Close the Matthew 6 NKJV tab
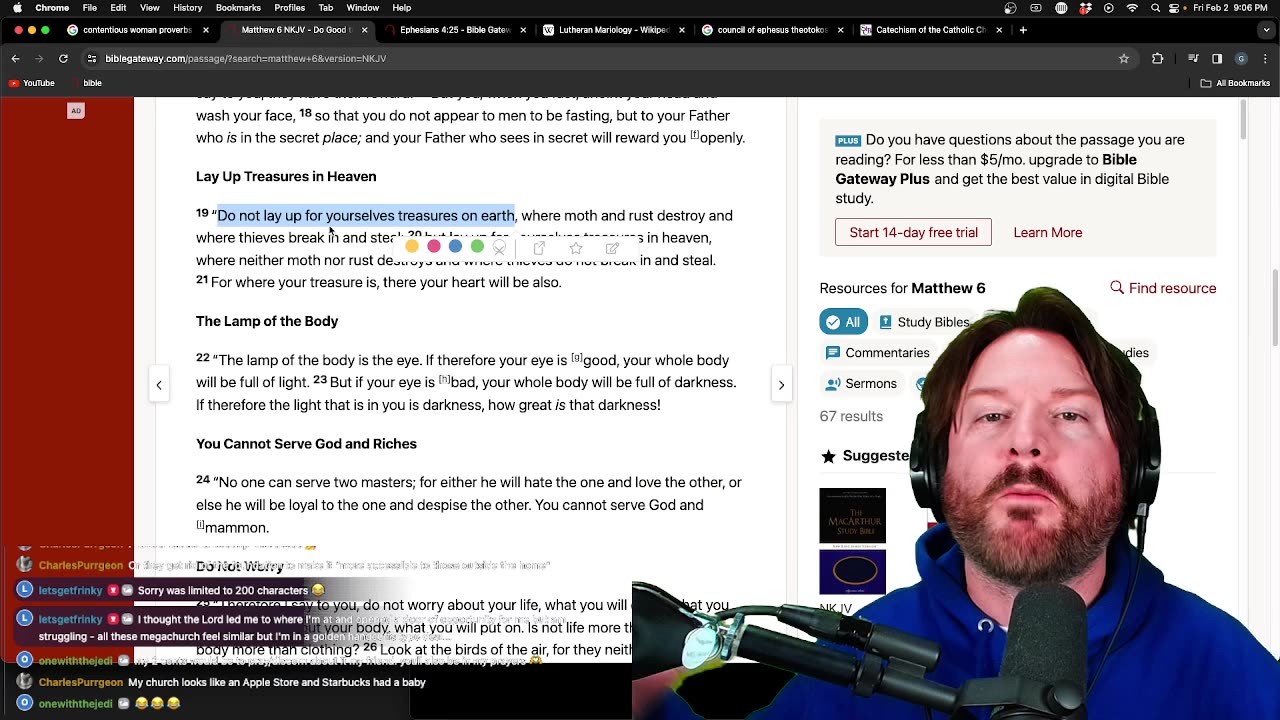The image size is (1280, 720). click(x=364, y=30)
